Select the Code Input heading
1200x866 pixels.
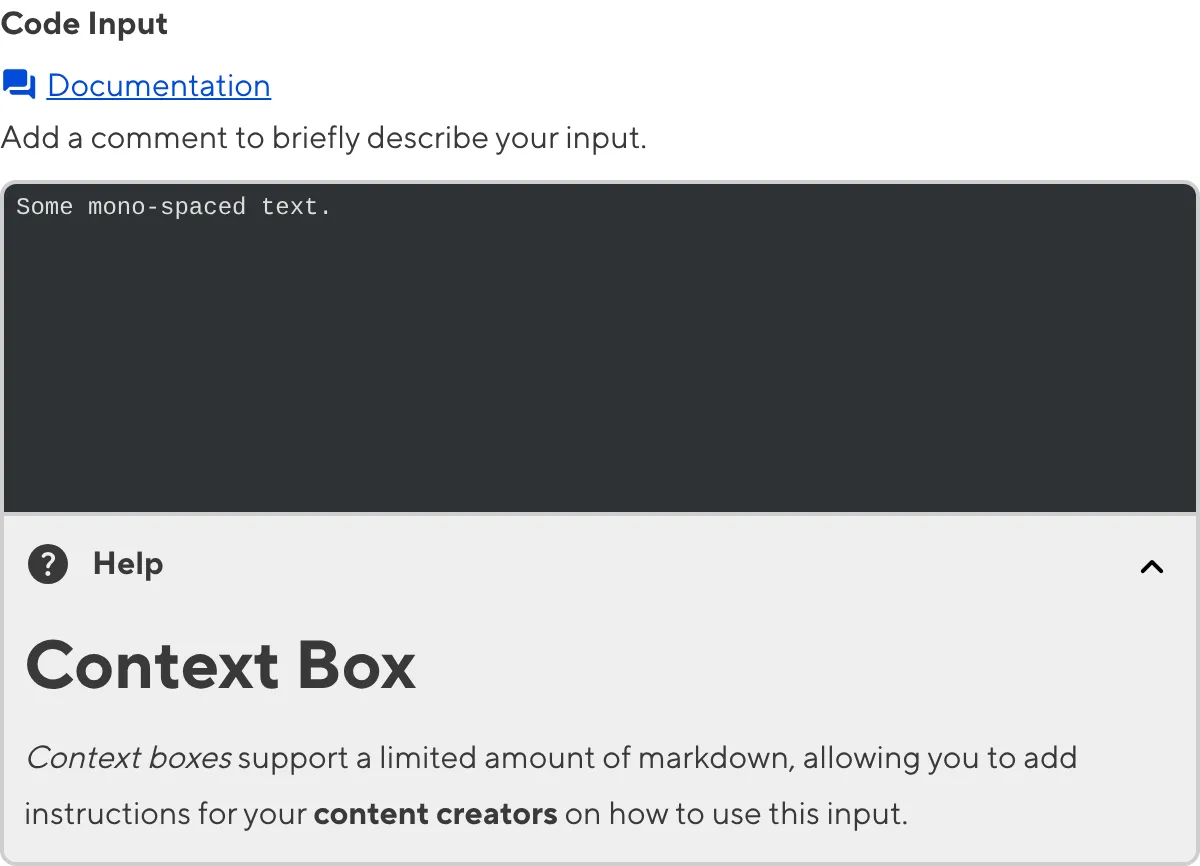[x=84, y=24]
